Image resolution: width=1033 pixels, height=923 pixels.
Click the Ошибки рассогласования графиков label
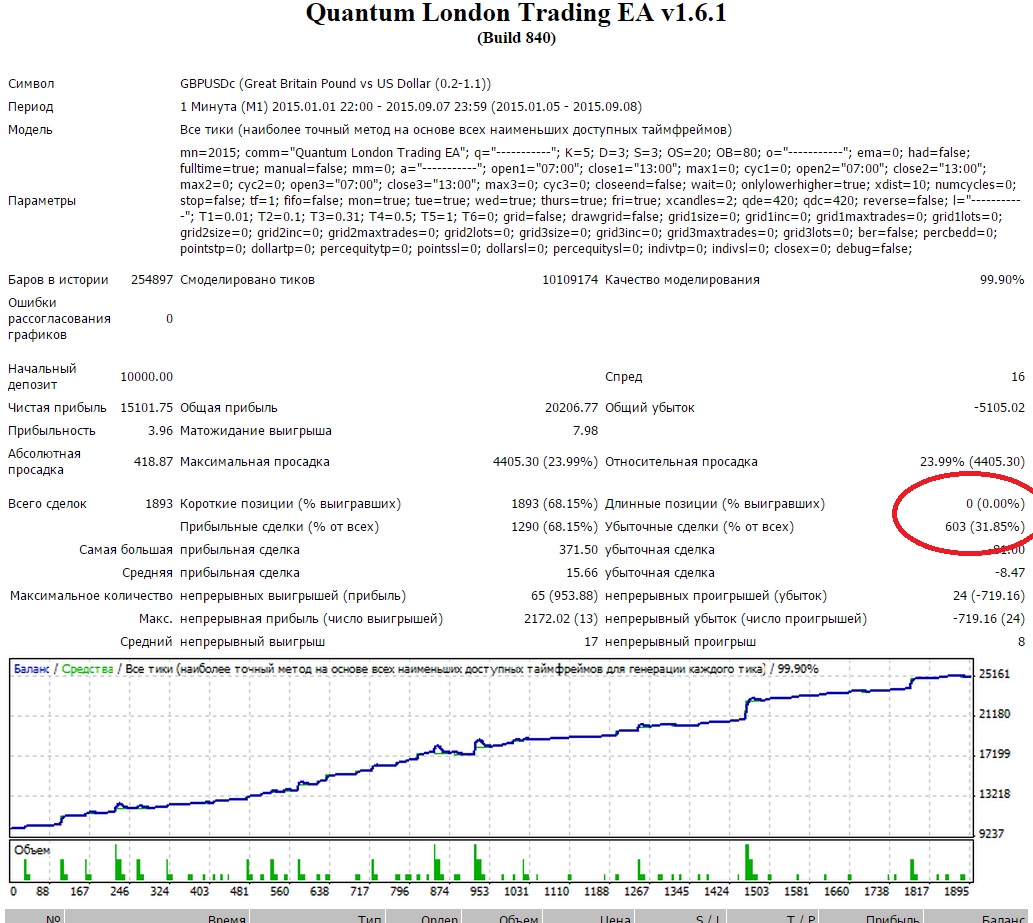coord(59,319)
